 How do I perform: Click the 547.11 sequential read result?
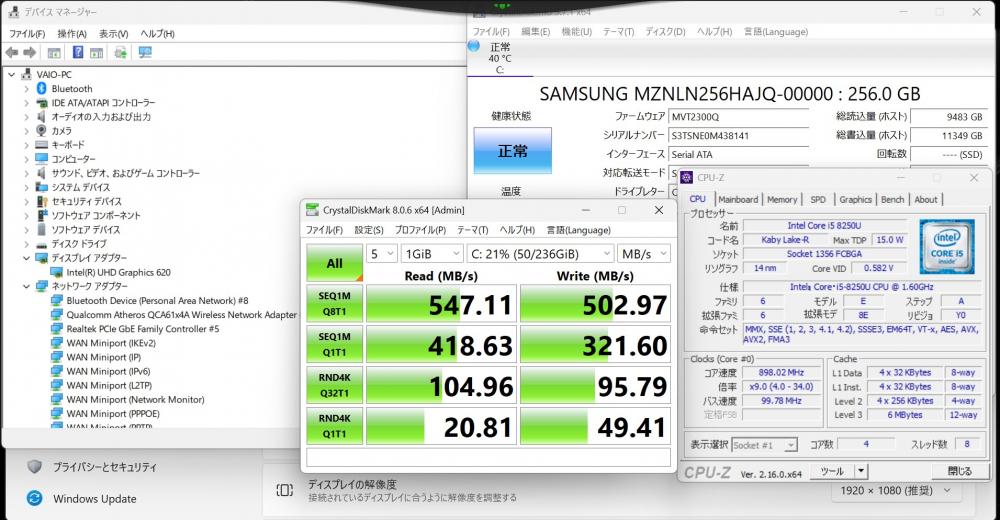coord(441,304)
